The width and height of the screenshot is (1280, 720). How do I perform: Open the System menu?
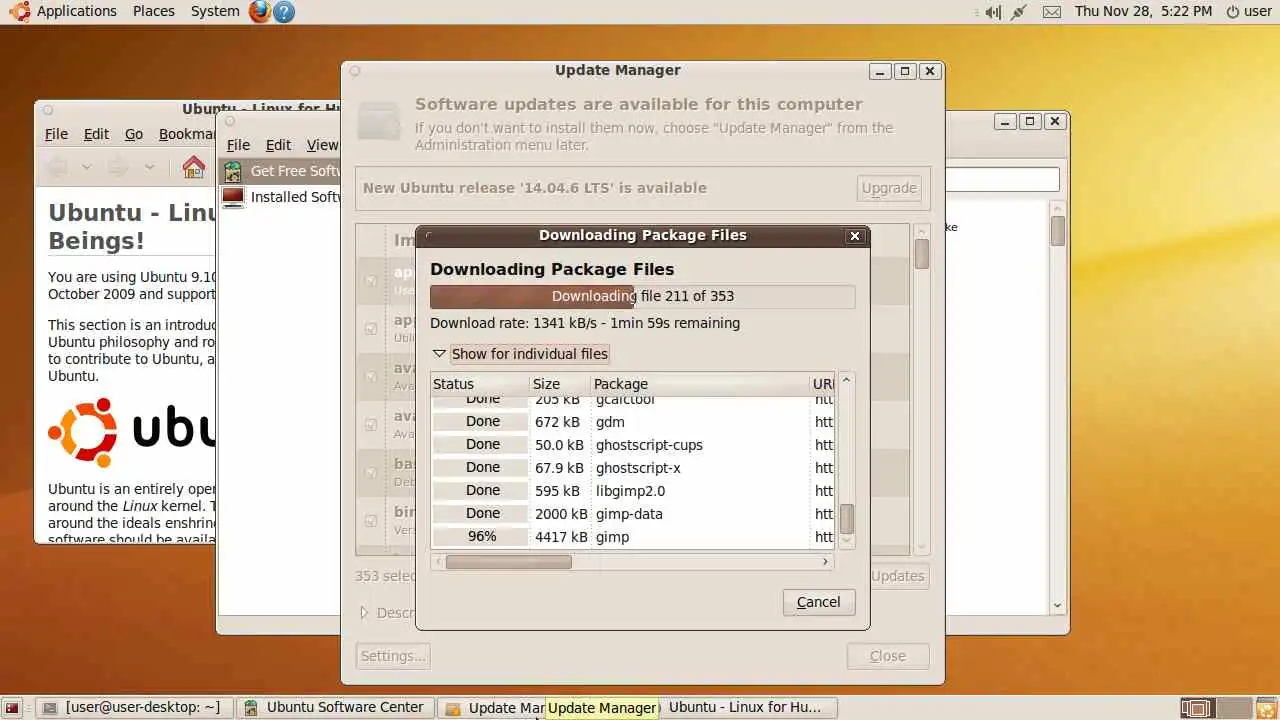point(215,11)
